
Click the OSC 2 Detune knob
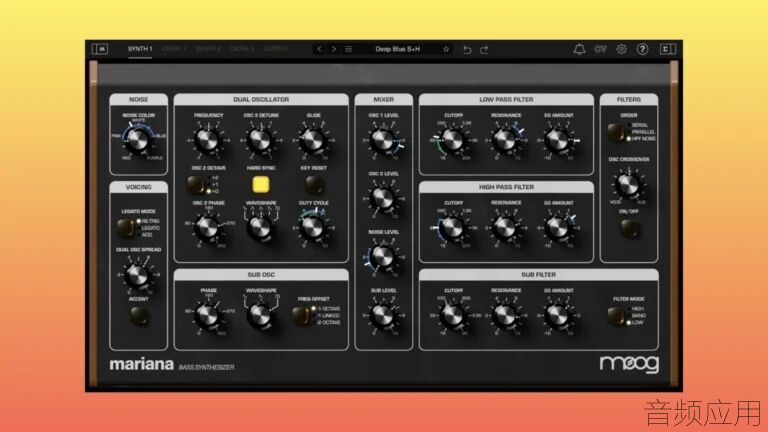pyautogui.click(x=261, y=141)
